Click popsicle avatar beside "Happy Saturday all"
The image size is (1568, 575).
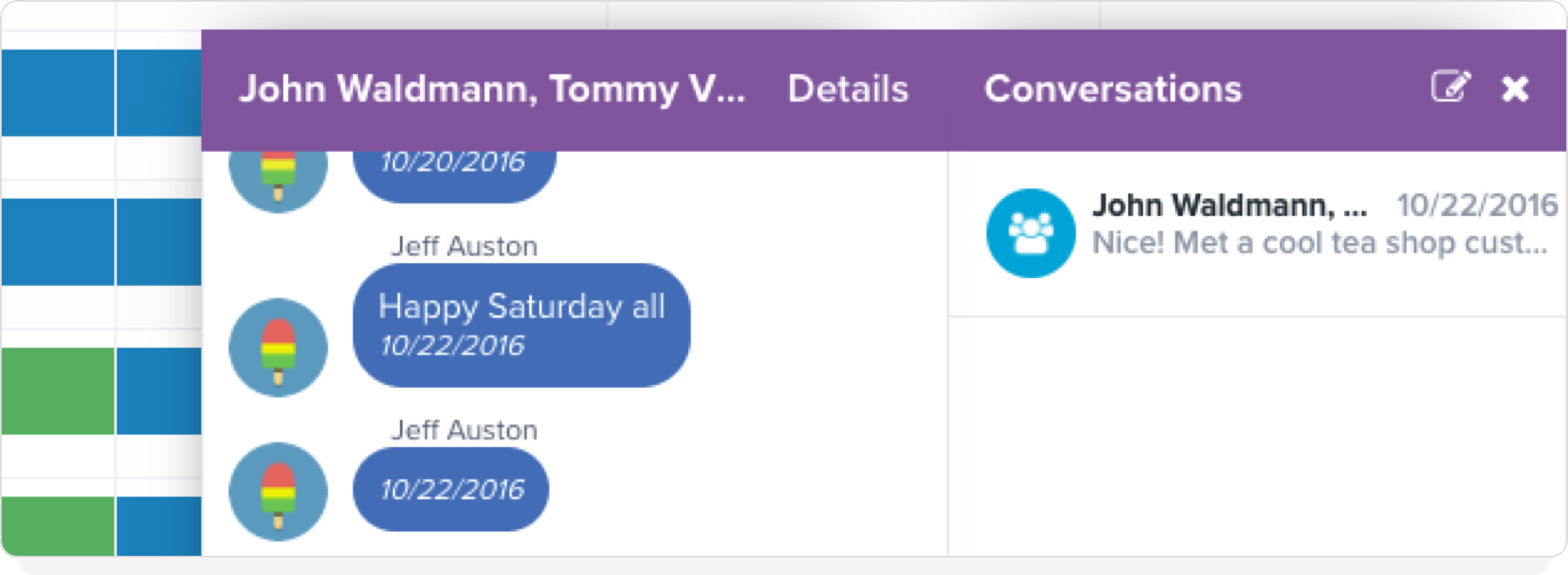[x=278, y=348]
